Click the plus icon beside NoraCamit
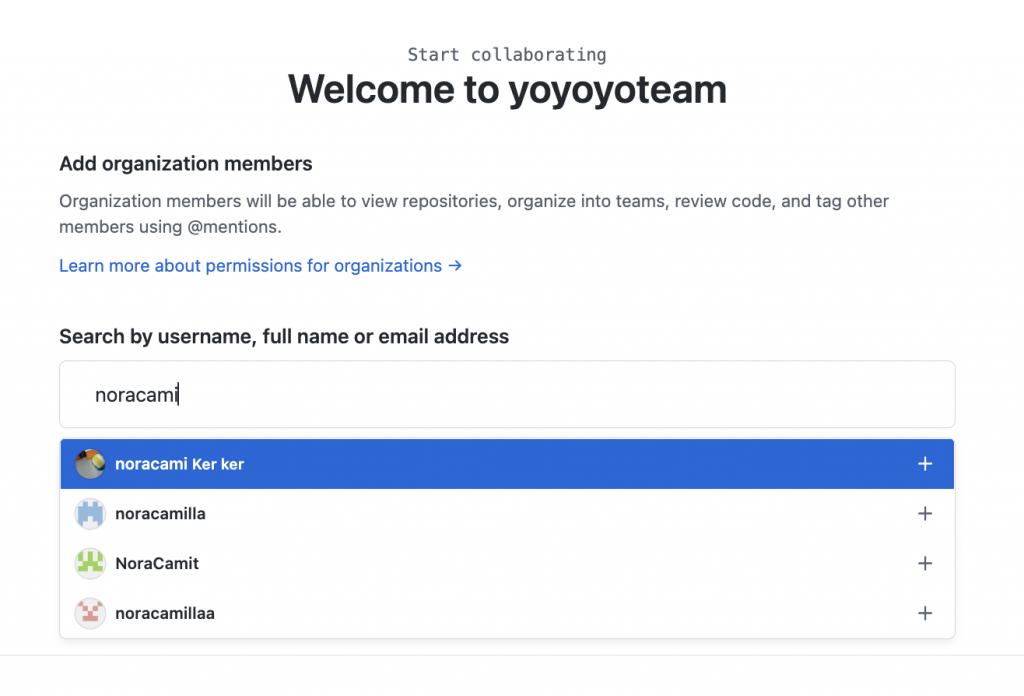The image size is (1024, 696). click(925, 564)
